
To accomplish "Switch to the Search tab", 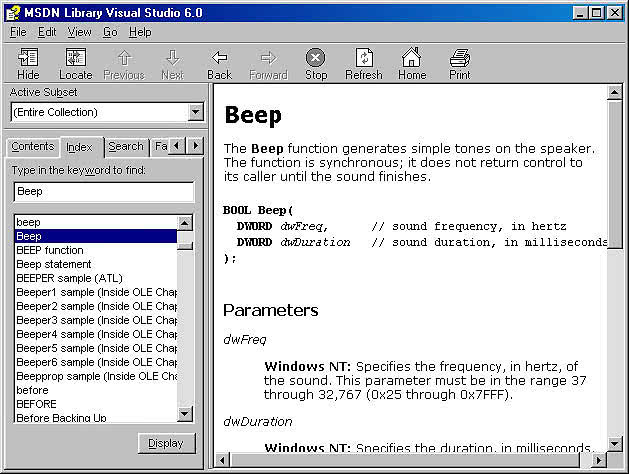I will [x=126, y=146].
